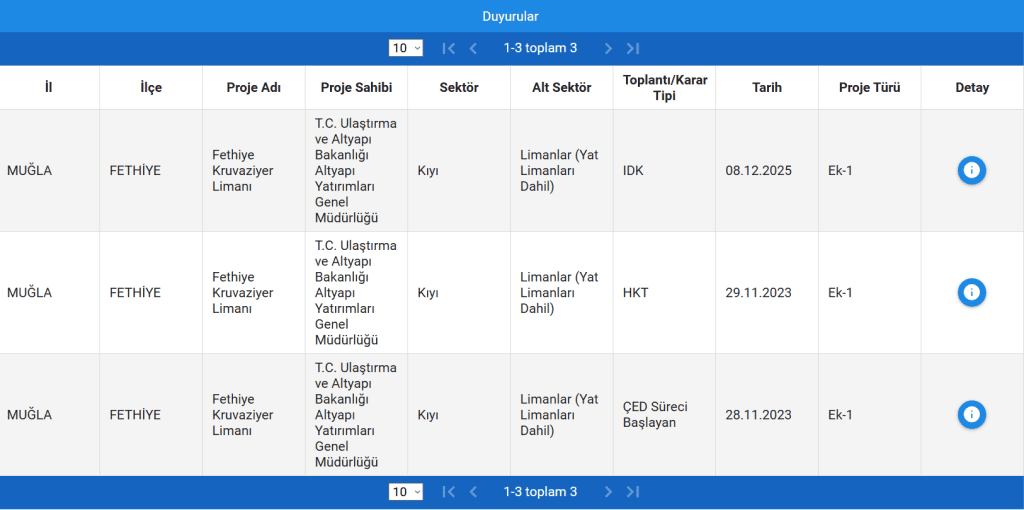Click the Toplantı/Karar Tipi column header
This screenshot has height=510, width=1024.
coord(664,88)
